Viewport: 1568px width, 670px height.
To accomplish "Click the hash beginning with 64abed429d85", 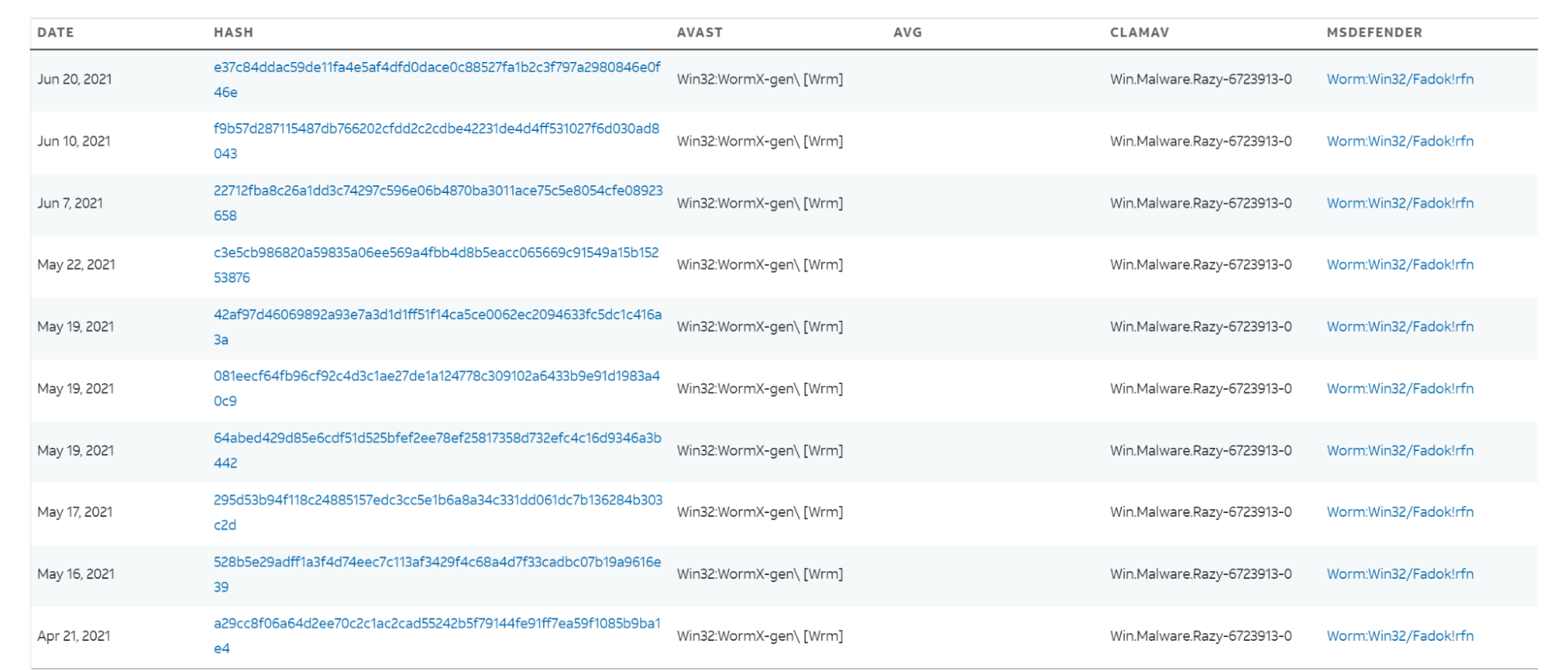I will [437, 438].
